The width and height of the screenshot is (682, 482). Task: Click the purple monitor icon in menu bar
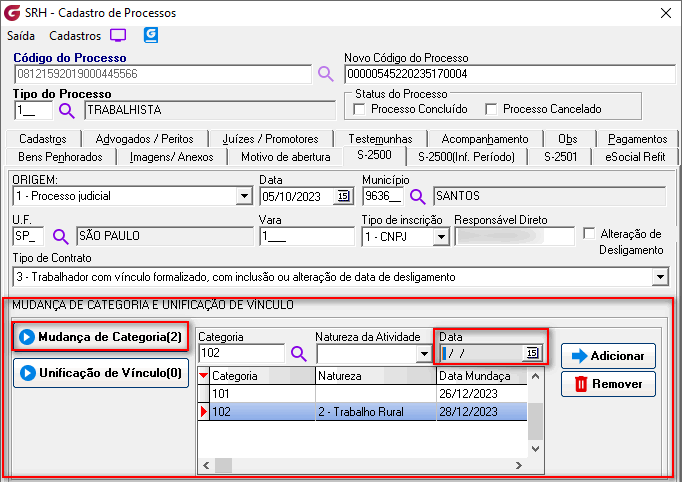[x=119, y=35]
